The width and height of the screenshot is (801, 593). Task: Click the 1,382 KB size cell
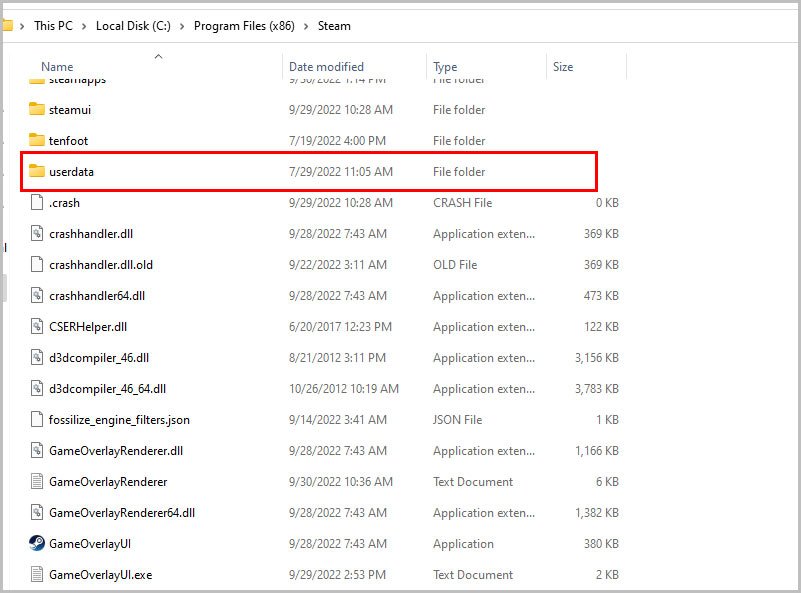(597, 513)
